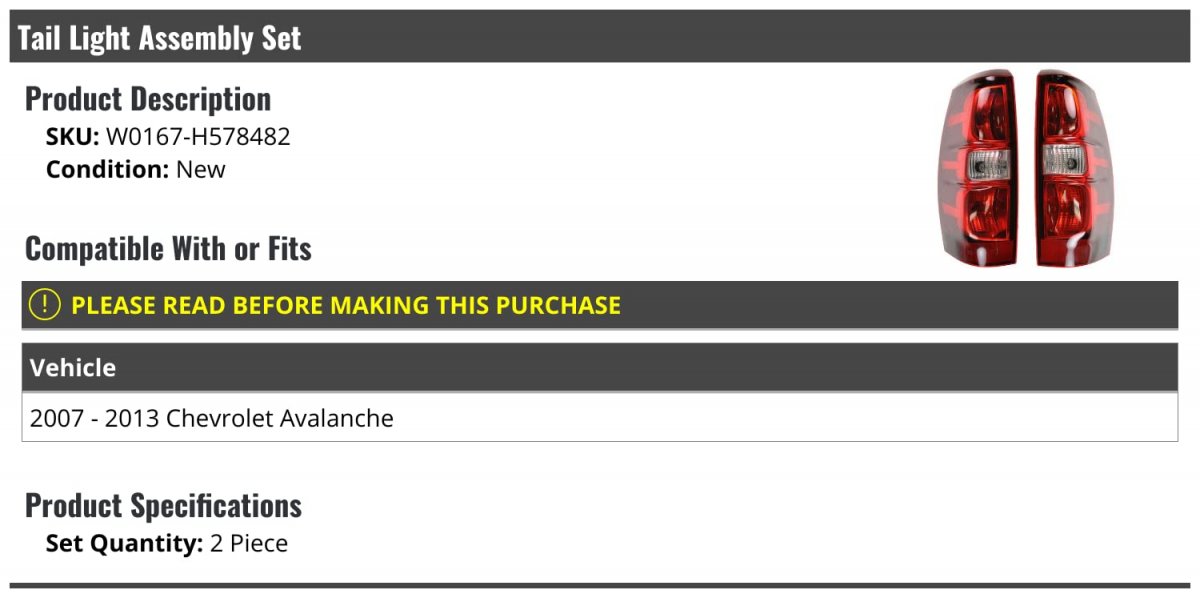Click the Vehicle column header
Image resolution: width=1200 pixels, height=598 pixels.
point(73,368)
